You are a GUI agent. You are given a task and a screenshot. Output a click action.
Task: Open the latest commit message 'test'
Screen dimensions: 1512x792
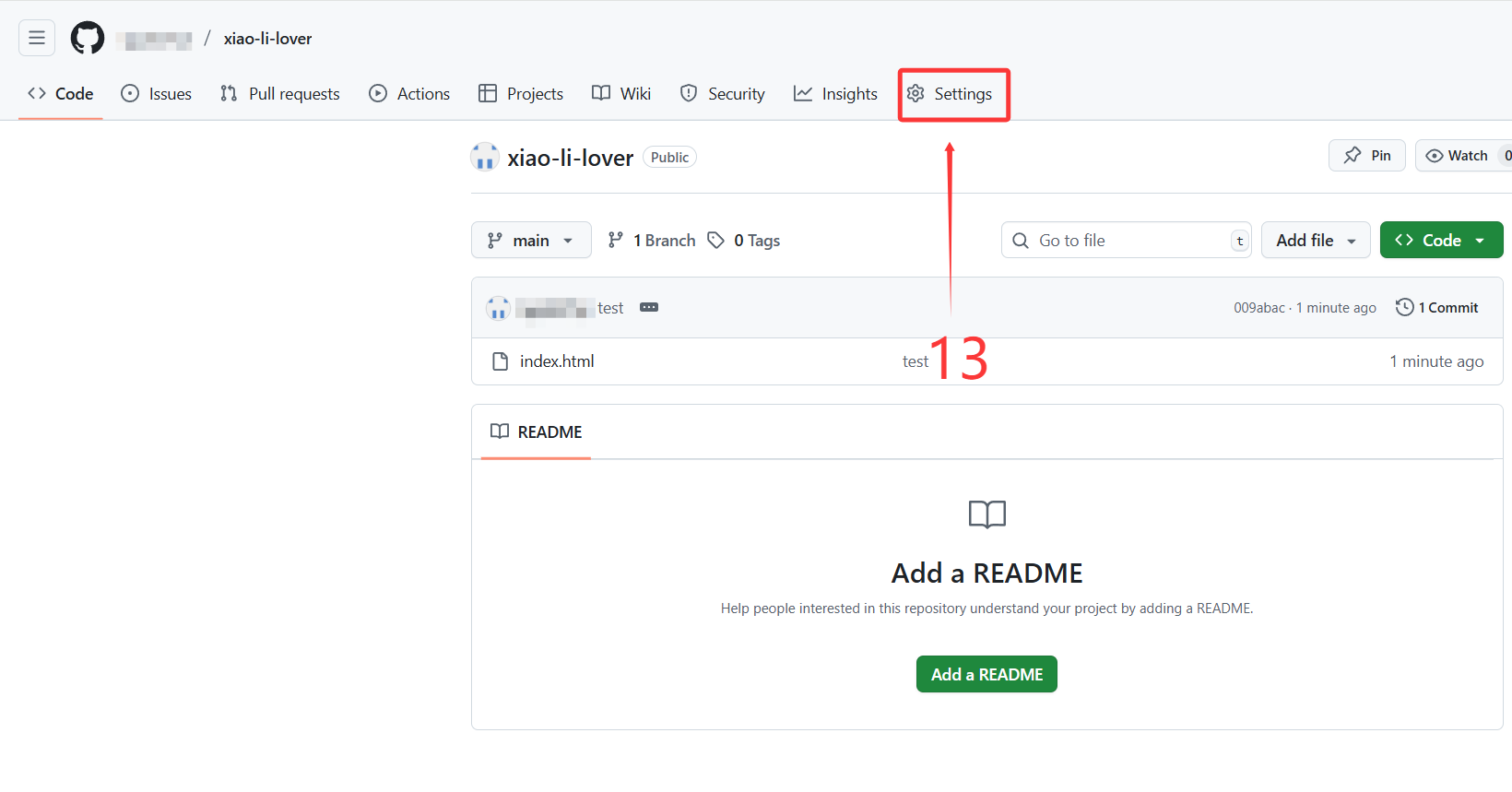coord(610,308)
